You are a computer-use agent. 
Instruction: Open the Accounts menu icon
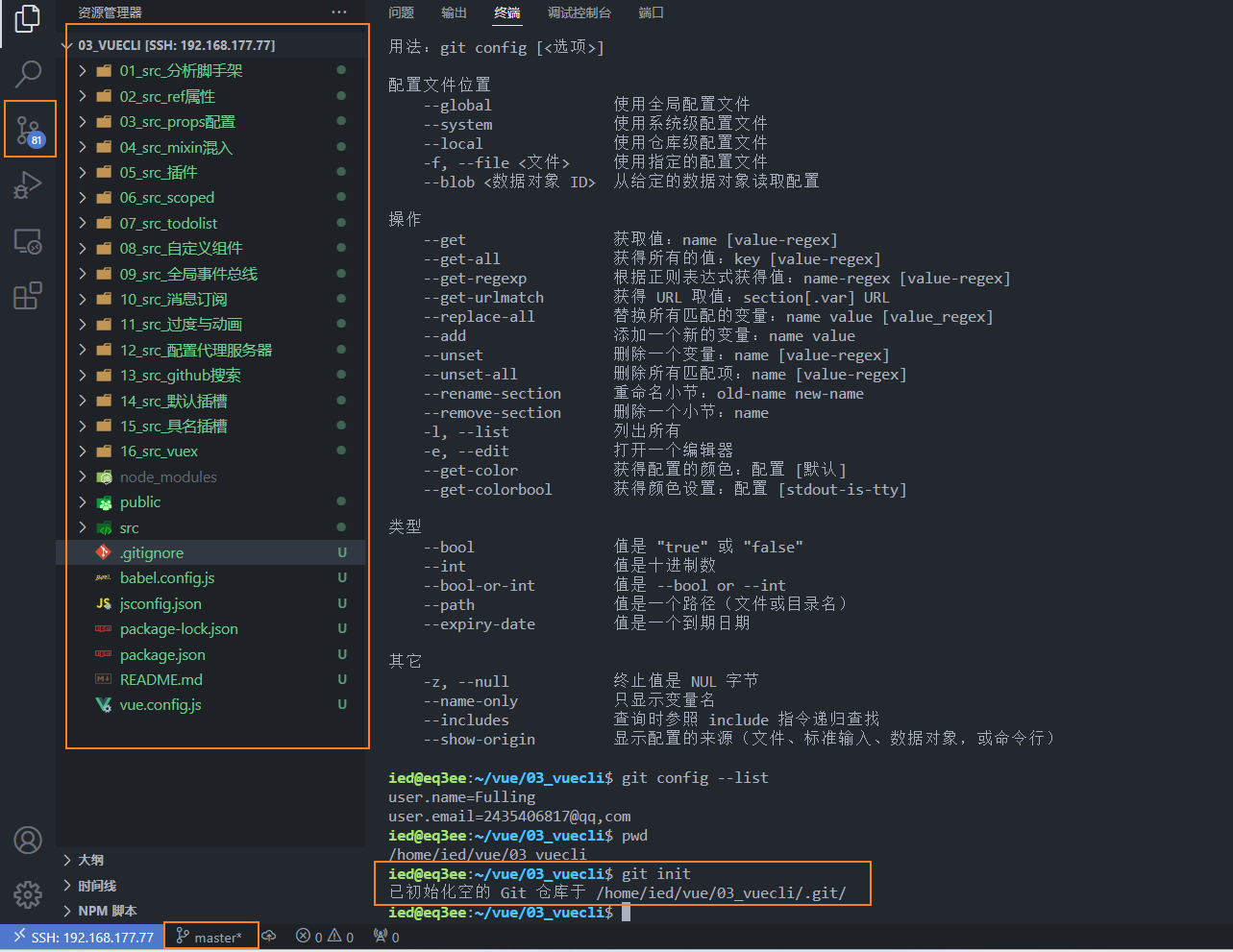[x=28, y=840]
